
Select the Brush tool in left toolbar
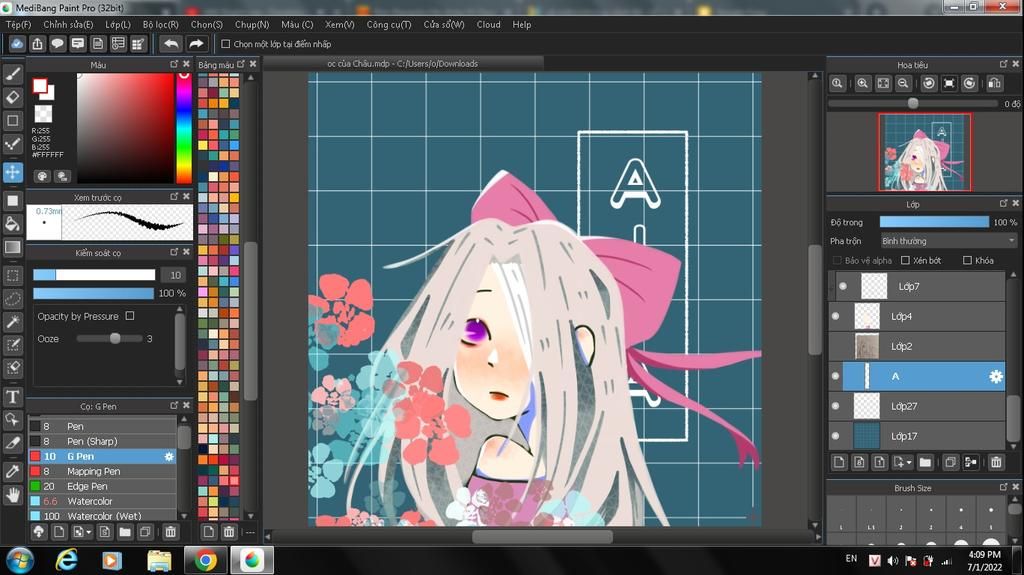[x=12, y=74]
